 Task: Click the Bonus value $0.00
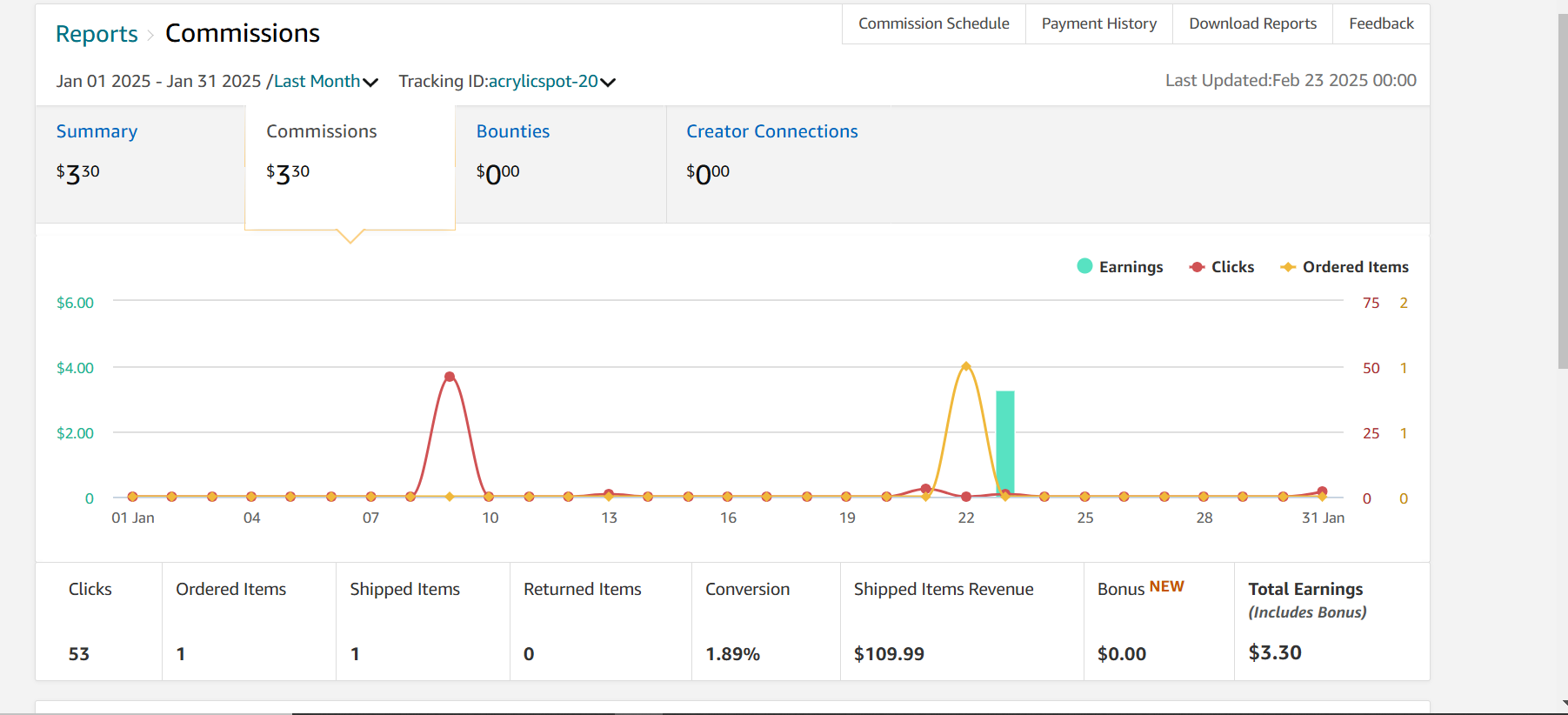coord(1122,654)
